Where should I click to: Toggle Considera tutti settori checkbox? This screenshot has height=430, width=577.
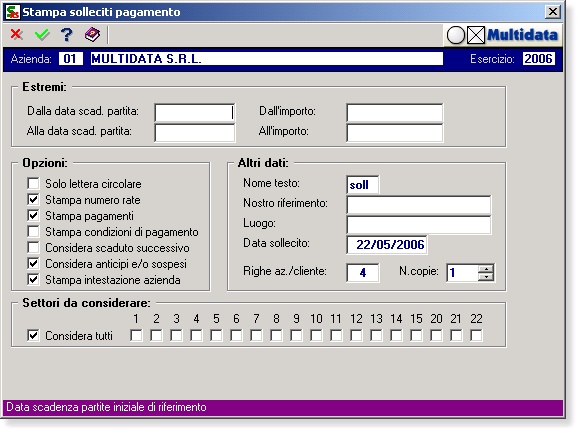33,335
